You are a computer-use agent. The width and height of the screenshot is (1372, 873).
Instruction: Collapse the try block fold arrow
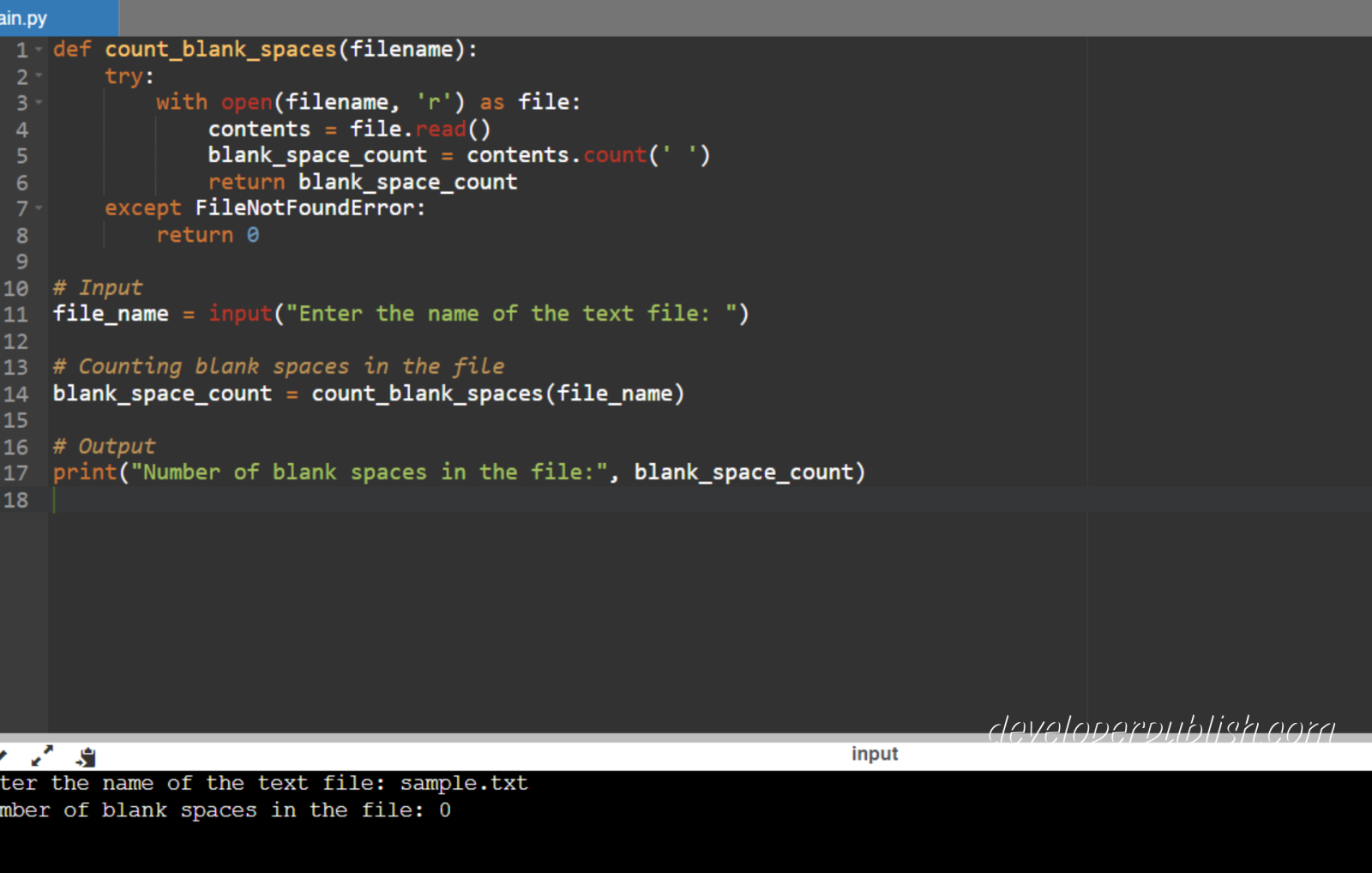coord(39,76)
